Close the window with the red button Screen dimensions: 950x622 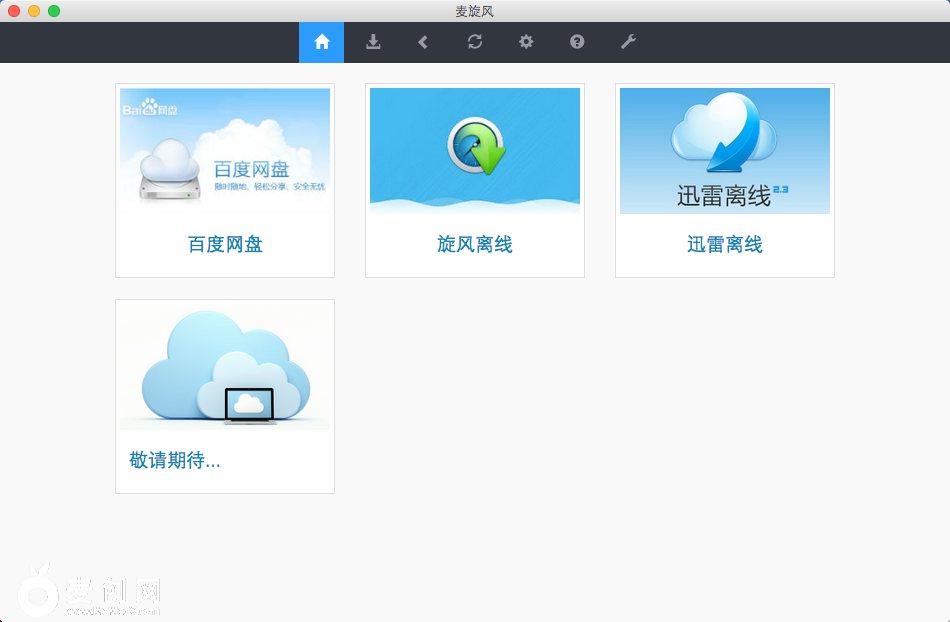click(14, 11)
